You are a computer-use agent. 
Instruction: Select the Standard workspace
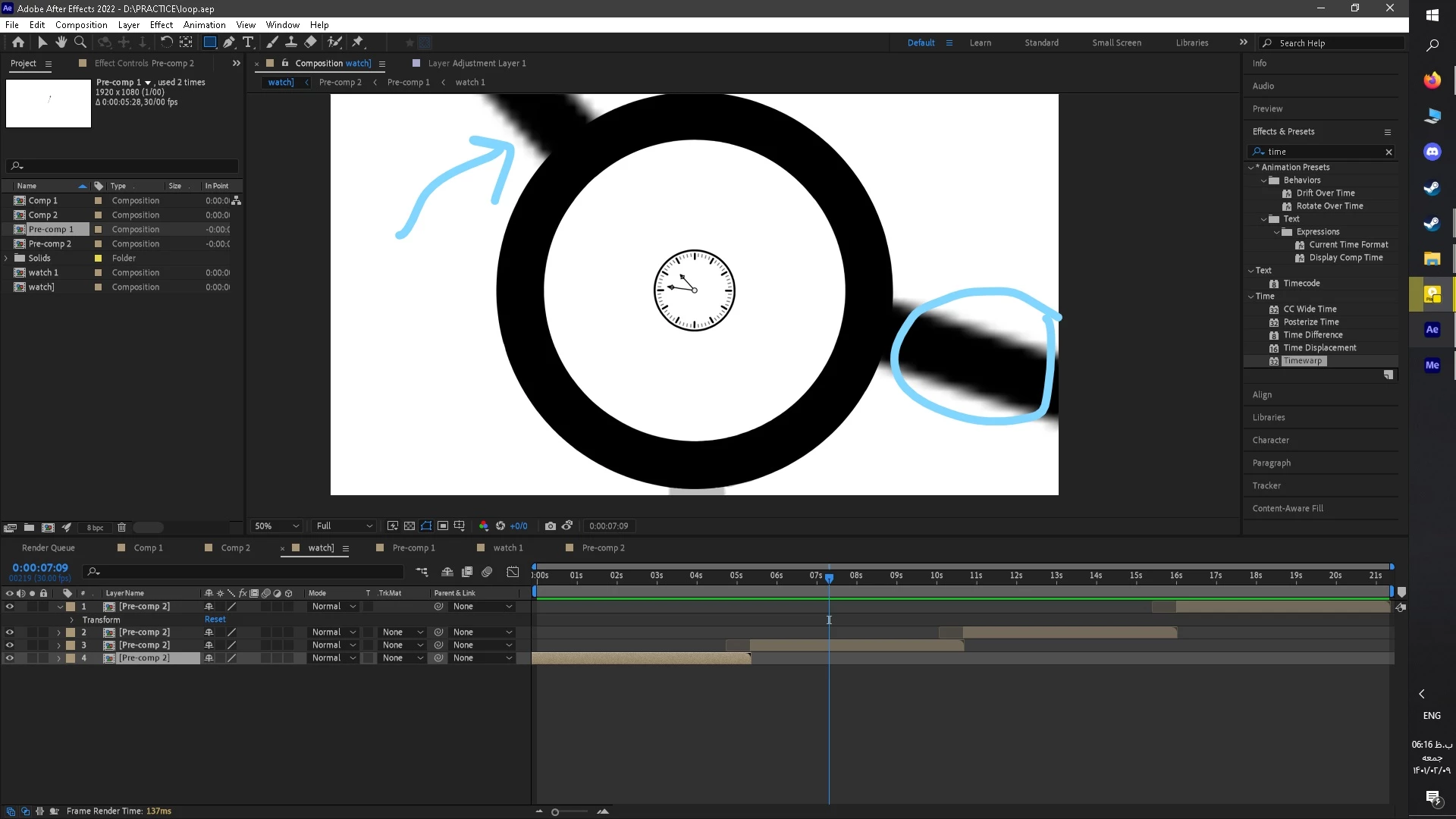point(1041,42)
